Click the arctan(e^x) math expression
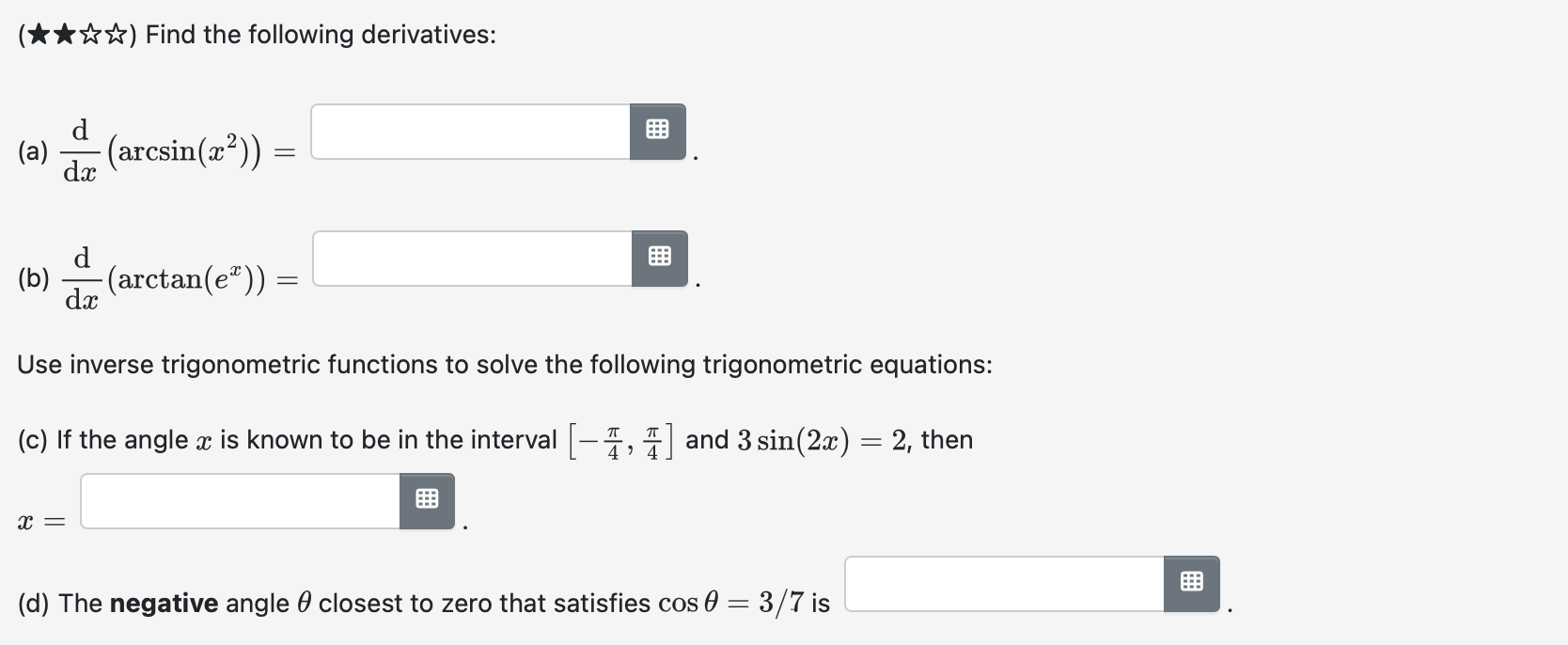The image size is (1568, 645). coord(186,279)
